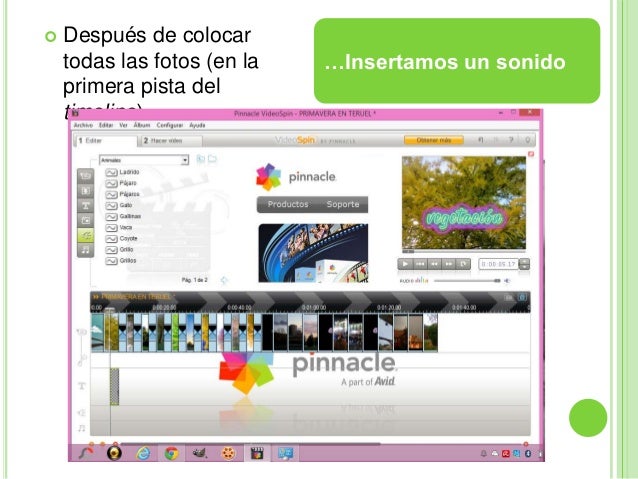Click the timecode field showing 0:00:05.17
Image resolution: width=638 pixels, height=479 pixels.
tap(498, 264)
